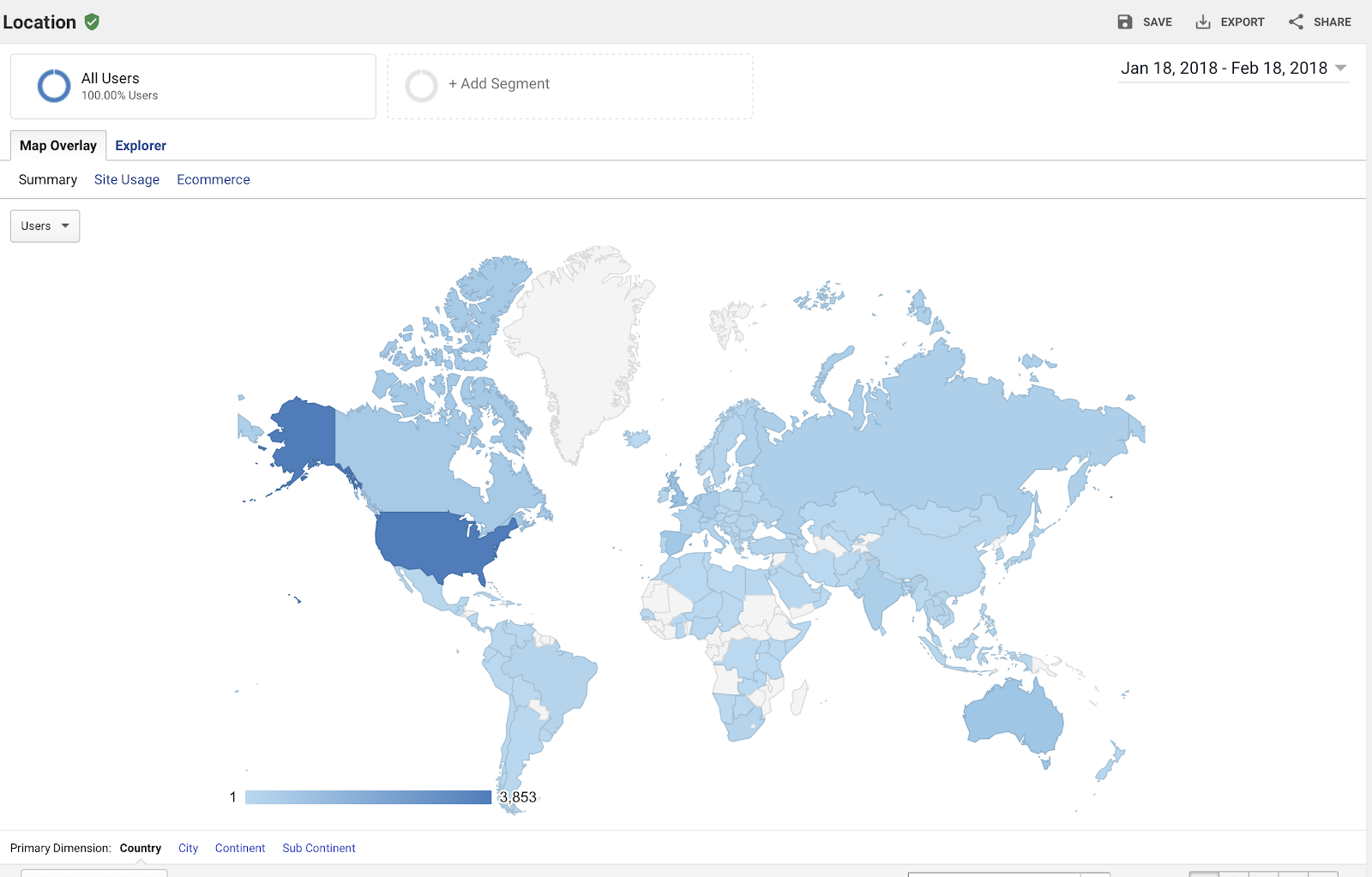Click the SHARE button label

[1333, 22]
